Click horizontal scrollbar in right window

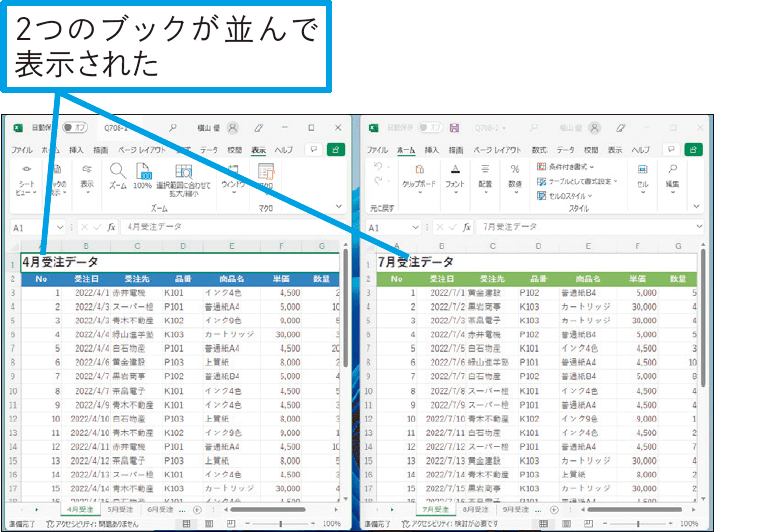tap(635, 510)
